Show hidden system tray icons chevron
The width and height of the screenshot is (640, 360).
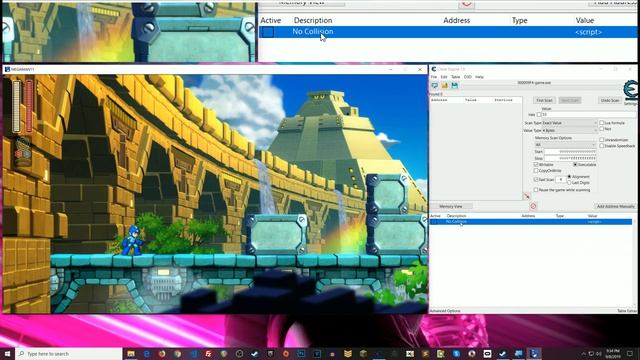pos(583,353)
